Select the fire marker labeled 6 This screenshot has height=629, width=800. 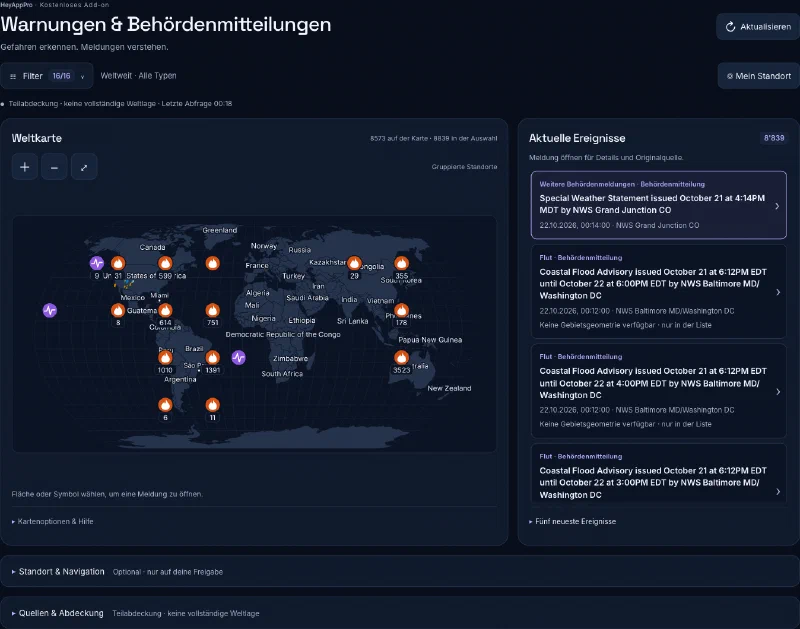(x=165, y=405)
